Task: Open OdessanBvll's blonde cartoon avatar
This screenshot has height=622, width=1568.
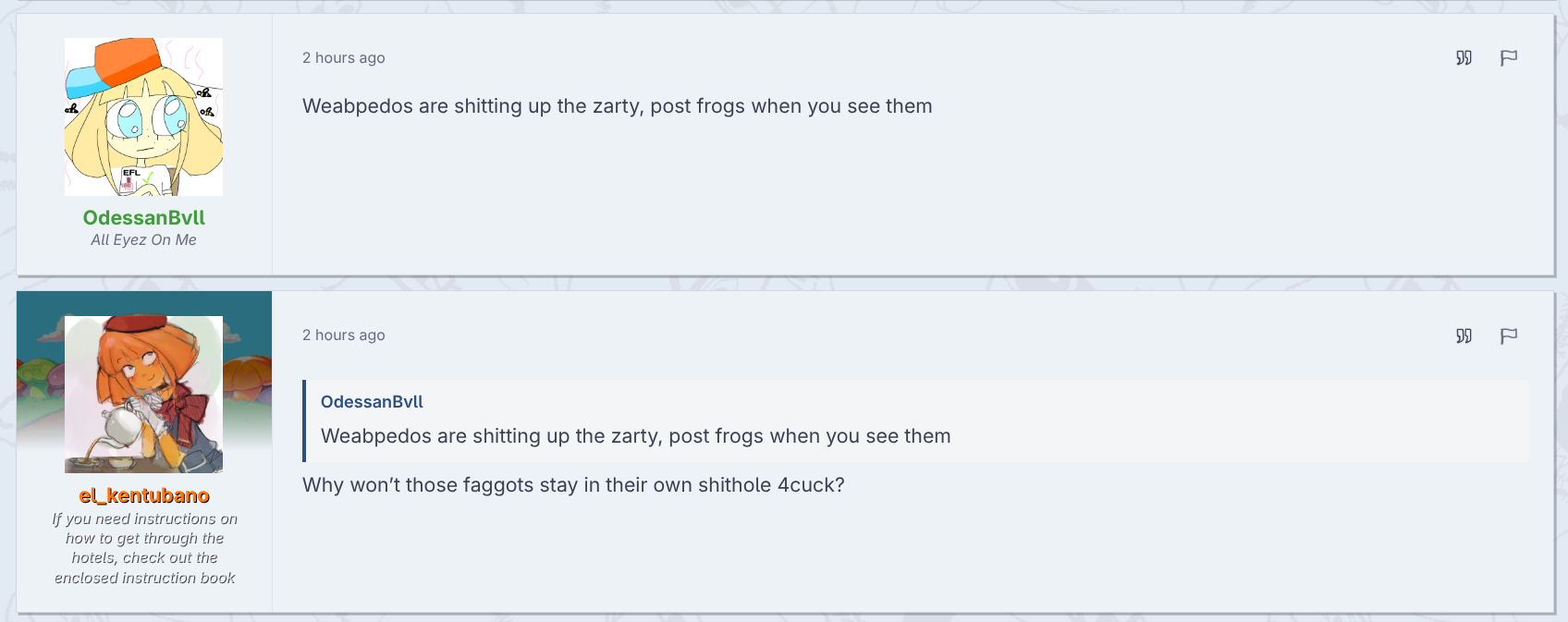Action: click(x=143, y=116)
